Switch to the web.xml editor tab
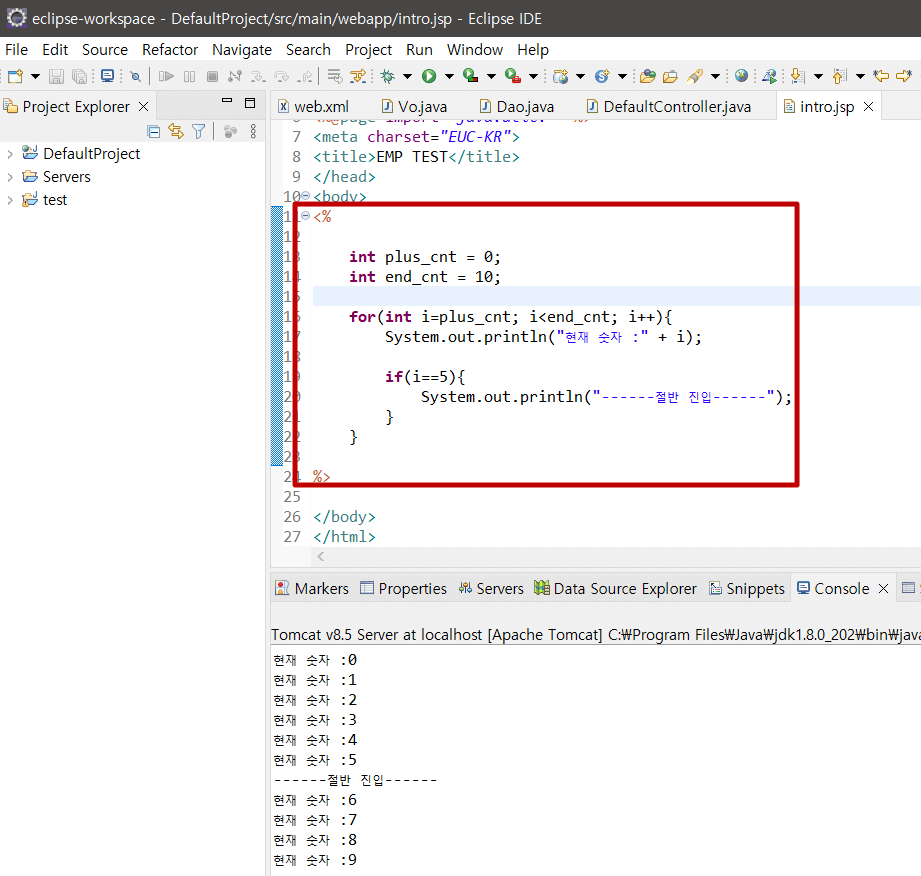The height and width of the screenshot is (876, 921). pos(314,106)
